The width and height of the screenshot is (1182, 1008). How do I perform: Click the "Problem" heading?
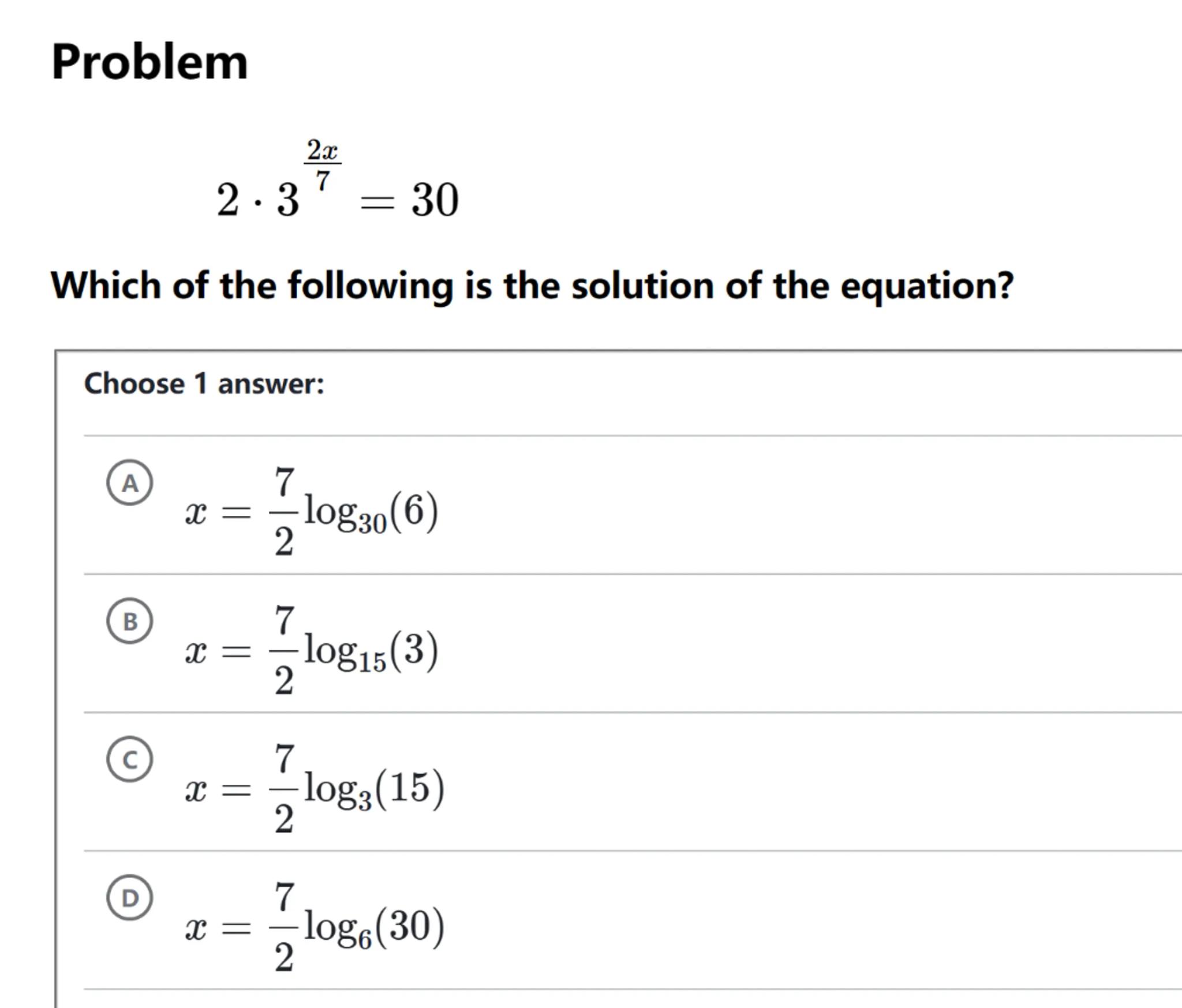pos(149,62)
